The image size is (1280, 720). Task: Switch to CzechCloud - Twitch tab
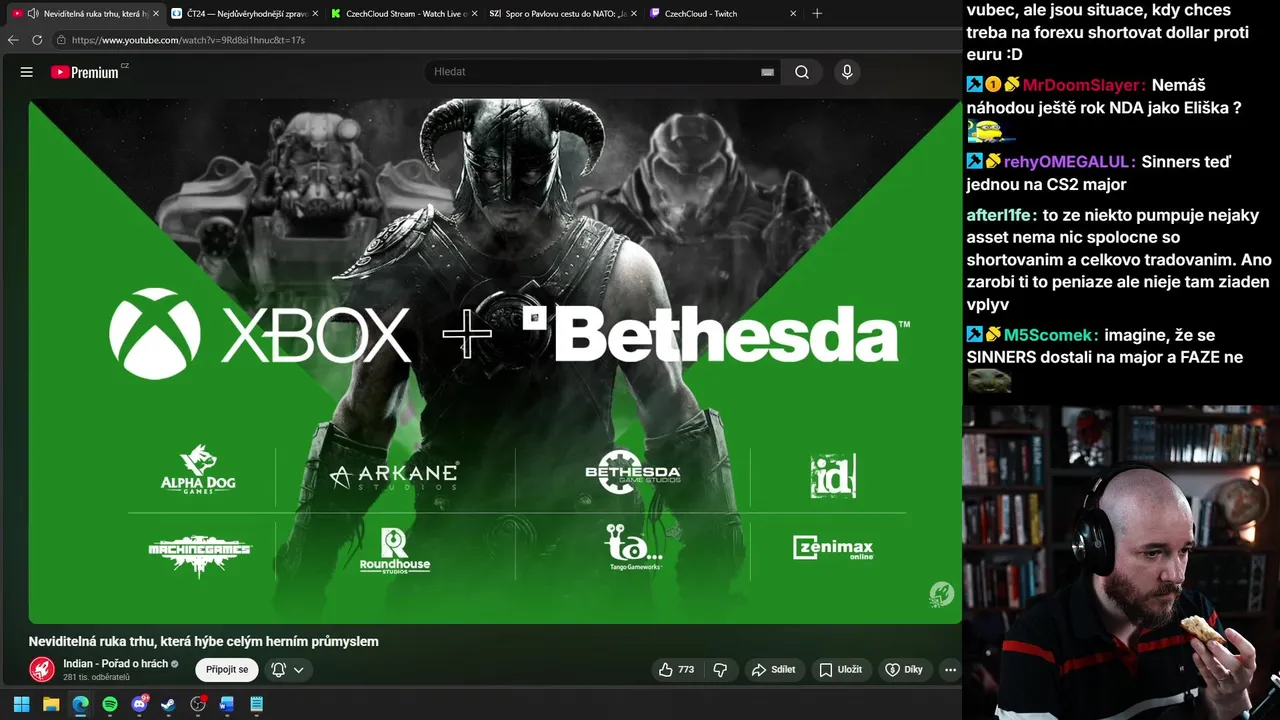[x=722, y=14]
